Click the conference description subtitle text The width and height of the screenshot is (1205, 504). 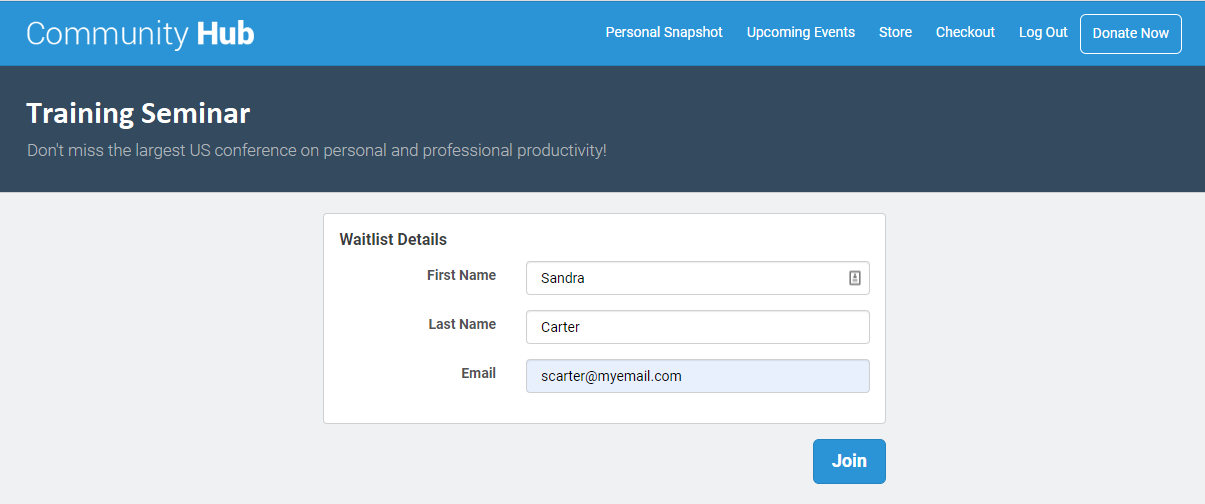pyautogui.click(x=316, y=151)
